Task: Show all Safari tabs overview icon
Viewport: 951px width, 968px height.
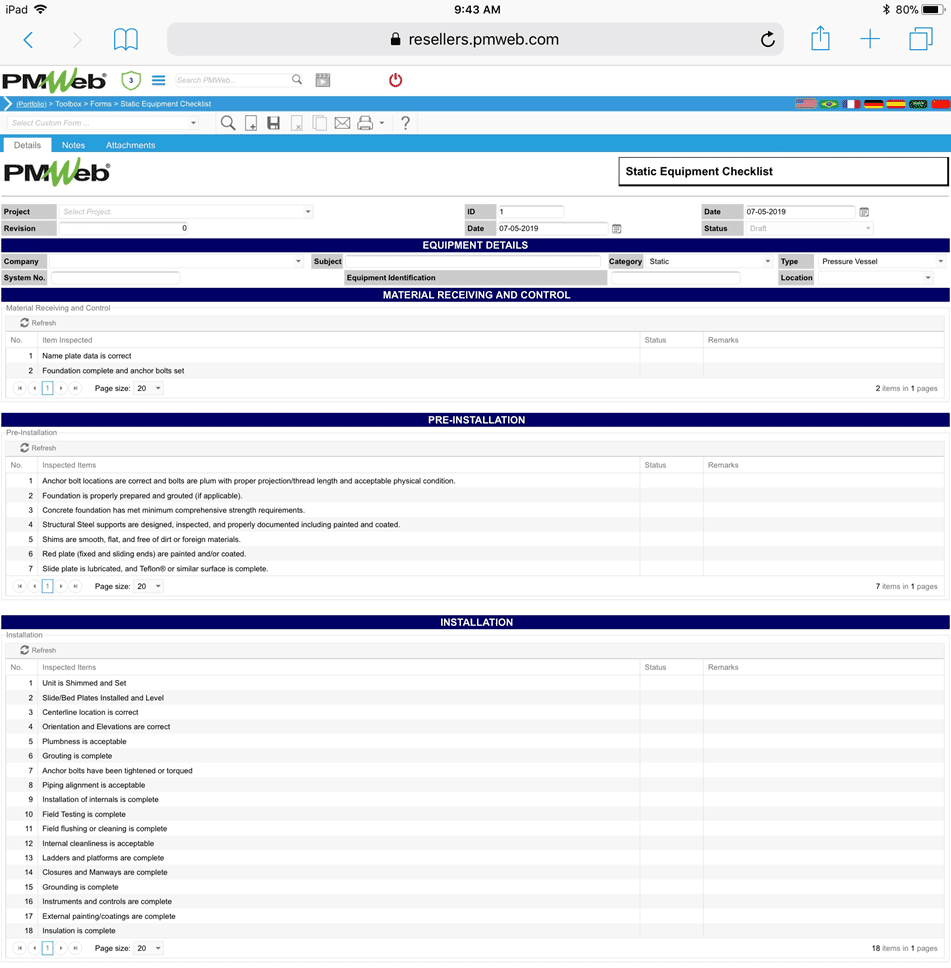Action: [920, 40]
